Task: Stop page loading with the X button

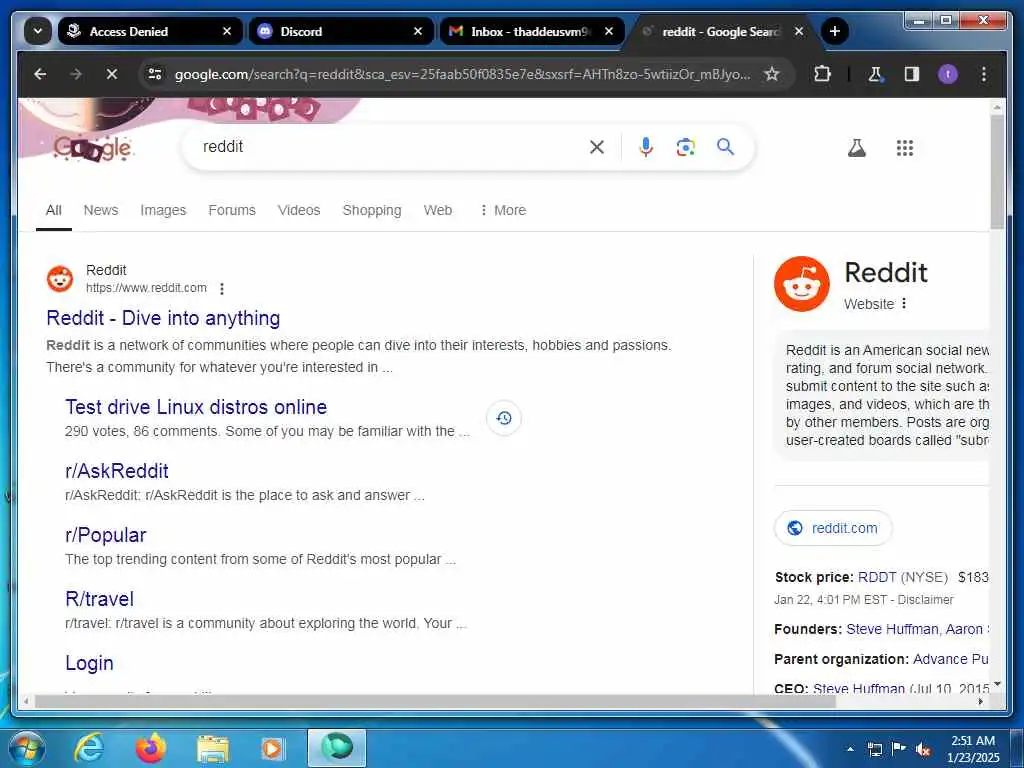Action: click(x=112, y=74)
